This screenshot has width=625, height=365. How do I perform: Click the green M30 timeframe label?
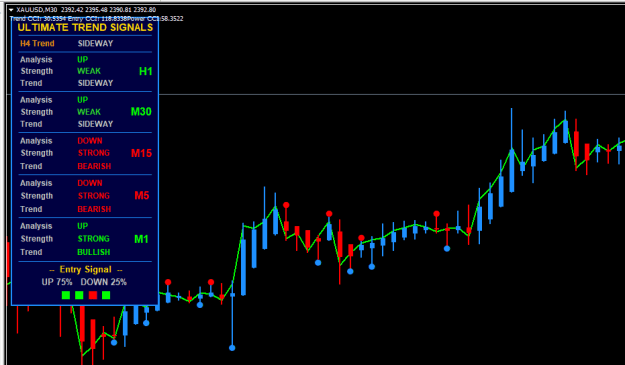[141, 112]
